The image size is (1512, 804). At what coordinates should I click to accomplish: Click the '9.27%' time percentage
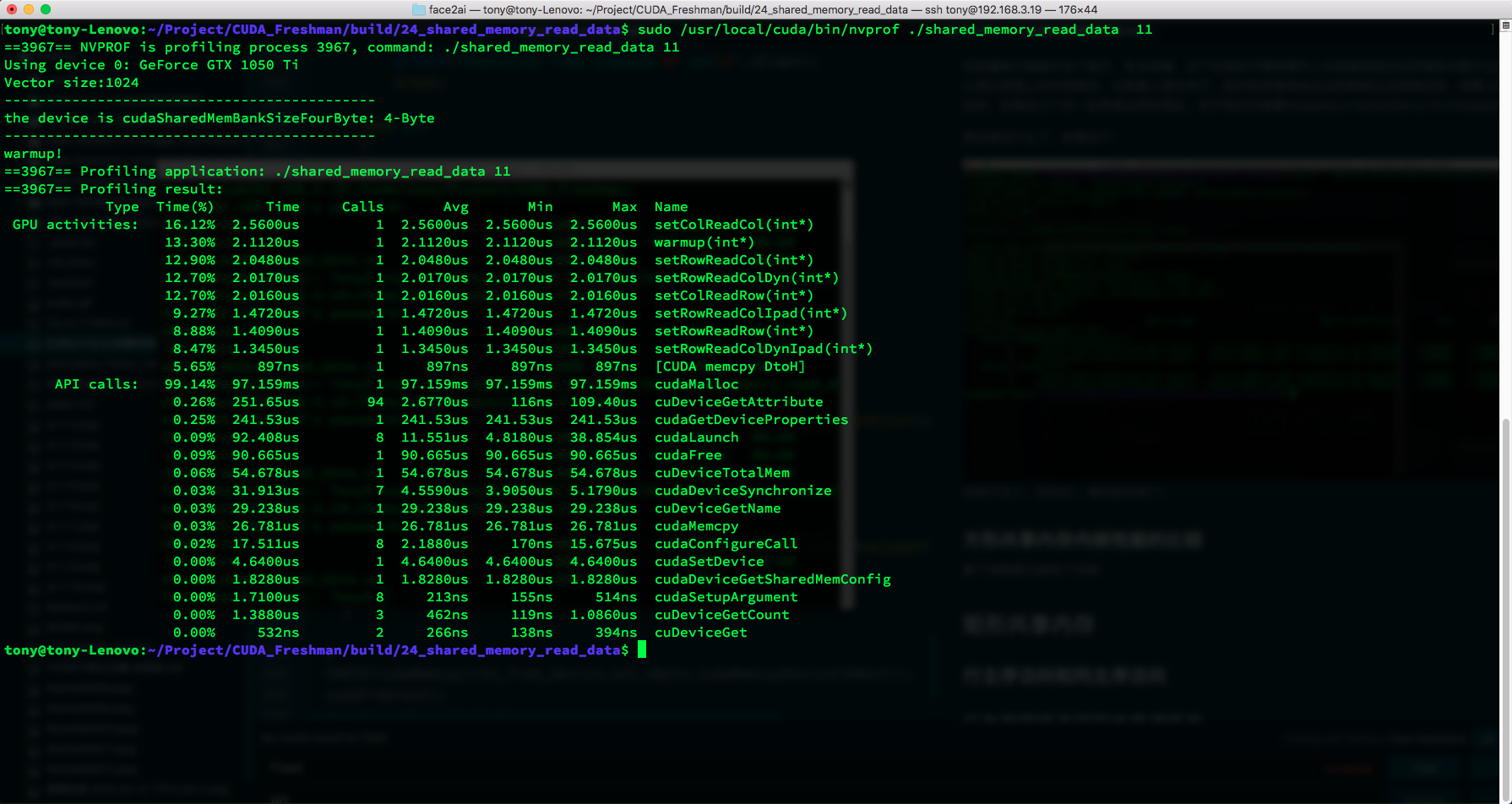click(x=193, y=313)
